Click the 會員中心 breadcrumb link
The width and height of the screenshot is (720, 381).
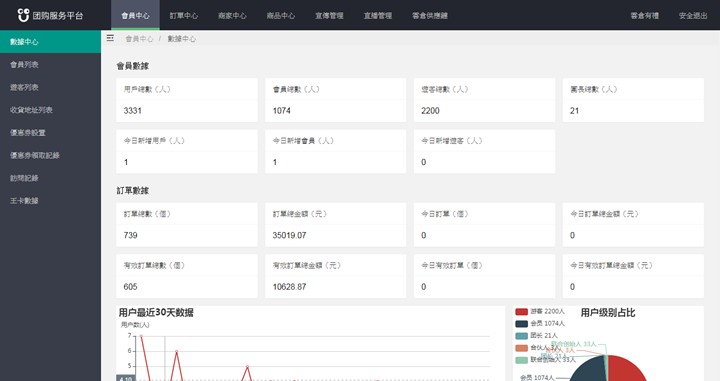pos(139,39)
